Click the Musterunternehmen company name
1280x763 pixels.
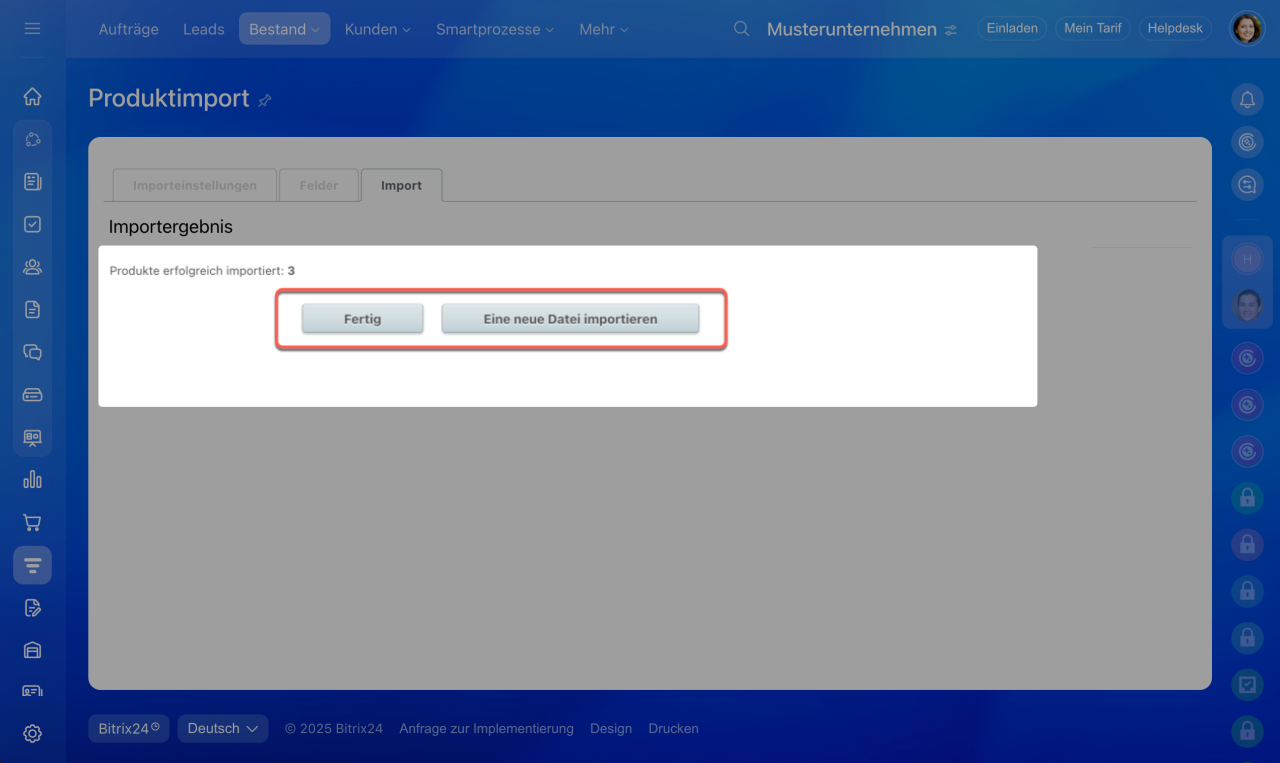click(x=852, y=29)
